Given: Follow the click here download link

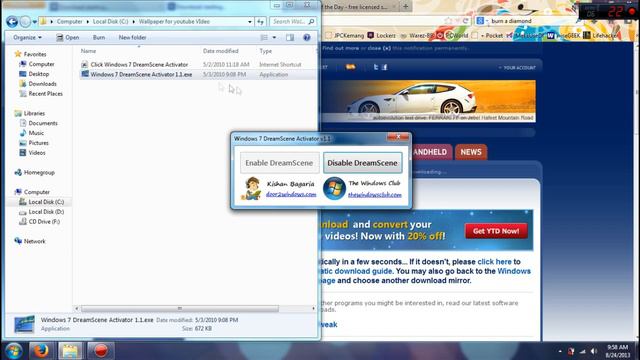Looking at the screenshot, I should coord(494,262).
